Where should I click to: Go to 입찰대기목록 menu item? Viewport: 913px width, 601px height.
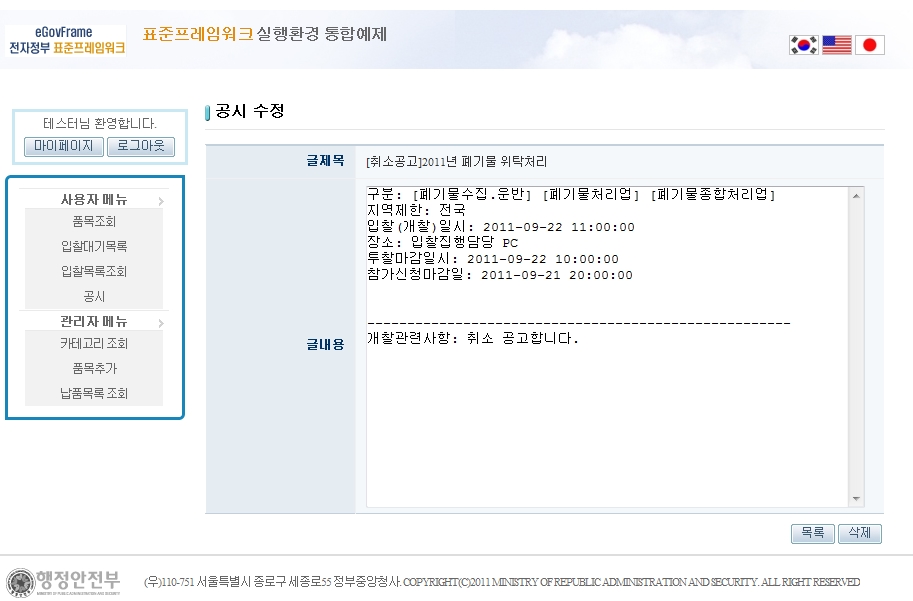pos(94,247)
